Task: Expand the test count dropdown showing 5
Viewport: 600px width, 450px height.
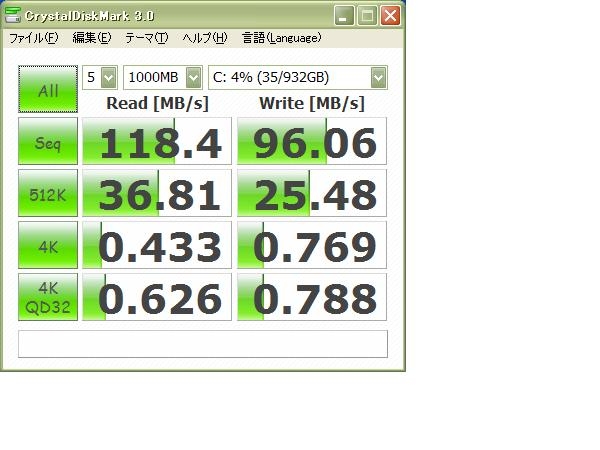Action: [x=109, y=78]
